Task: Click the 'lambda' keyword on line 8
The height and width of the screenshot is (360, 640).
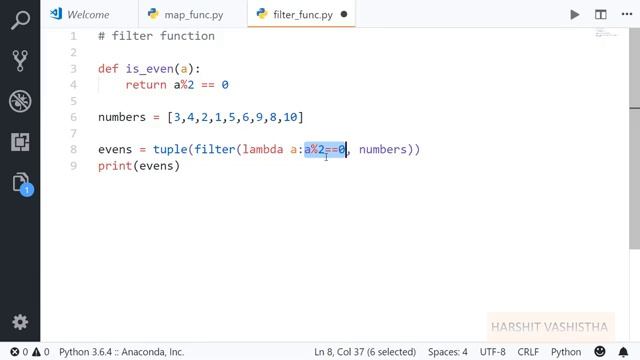Action: point(263,149)
